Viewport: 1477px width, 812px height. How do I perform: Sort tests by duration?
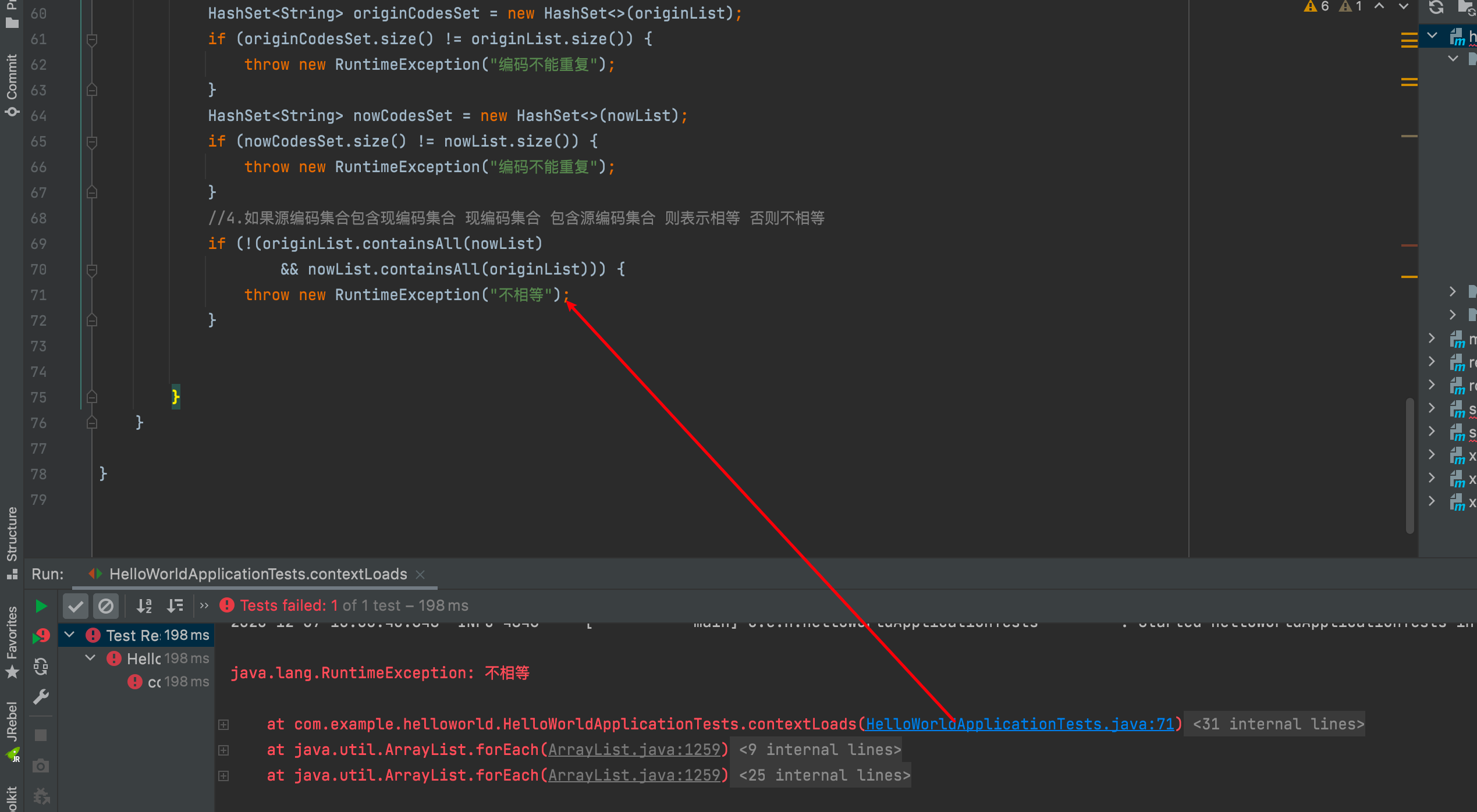(x=175, y=606)
